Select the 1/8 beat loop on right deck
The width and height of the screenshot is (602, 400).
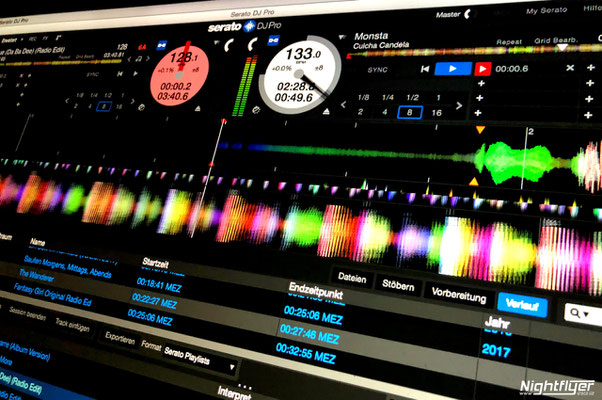point(363,98)
